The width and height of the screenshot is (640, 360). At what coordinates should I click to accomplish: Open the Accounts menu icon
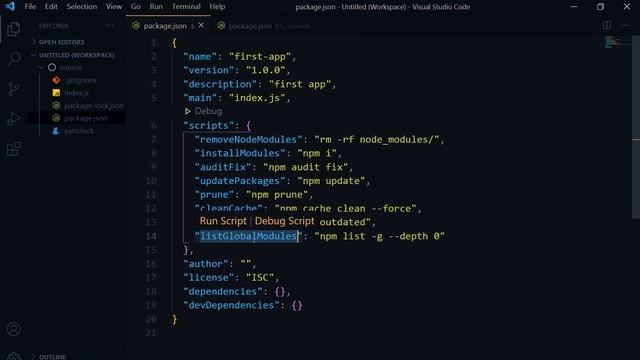[13, 329]
